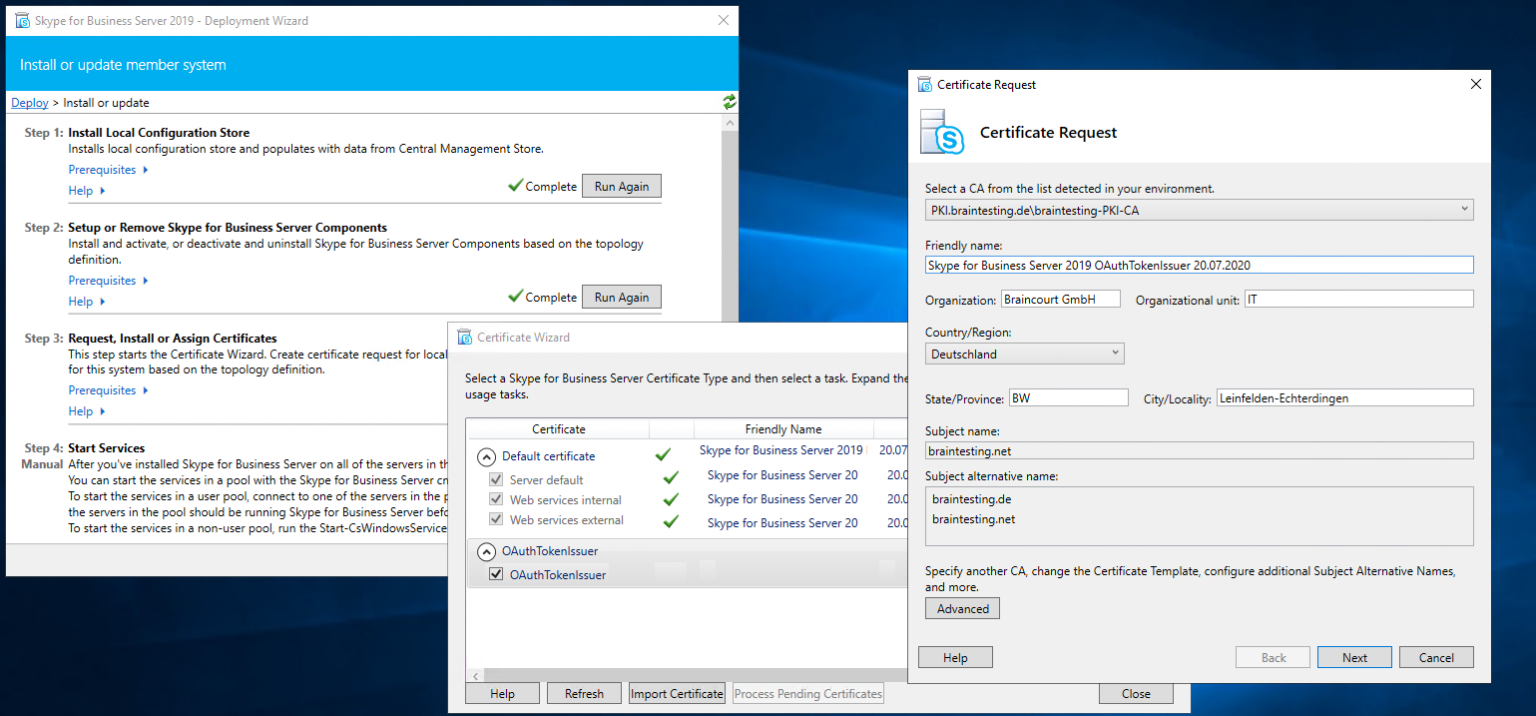The image size is (1536, 716).
Task: Click the Friendly Name column header
Action: [783, 429]
